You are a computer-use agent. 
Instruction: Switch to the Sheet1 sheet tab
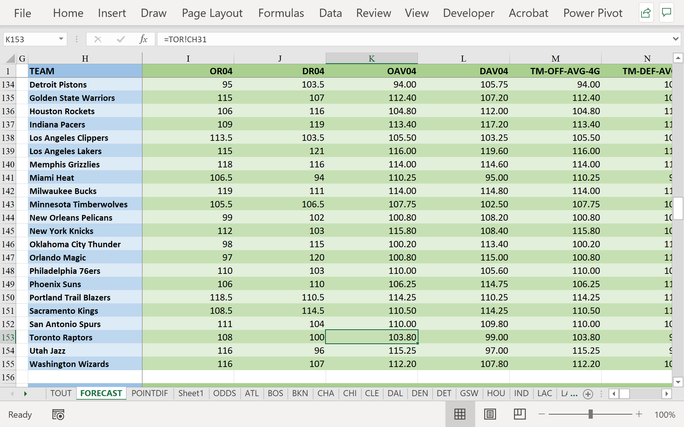point(191,393)
